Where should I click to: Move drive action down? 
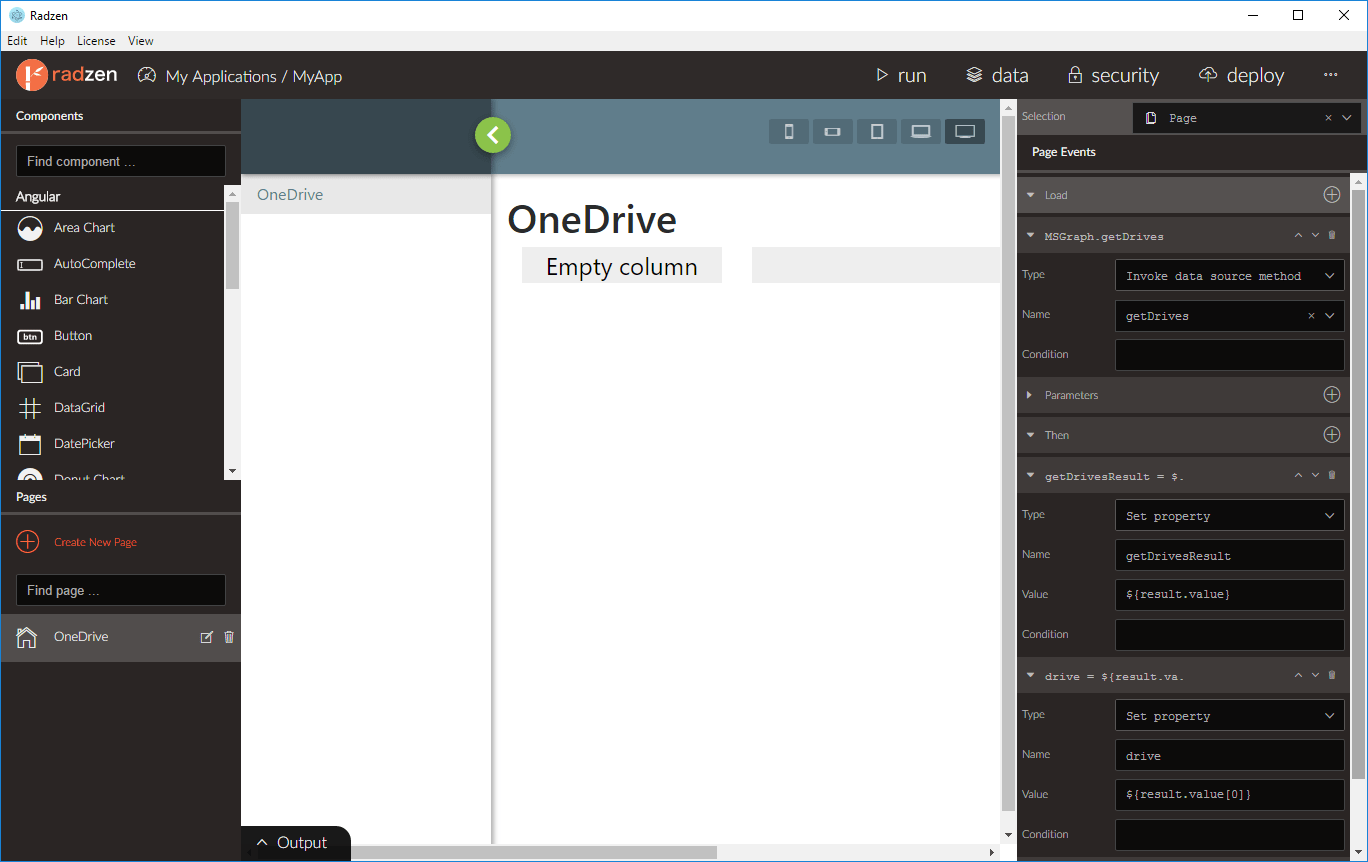click(1315, 675)
